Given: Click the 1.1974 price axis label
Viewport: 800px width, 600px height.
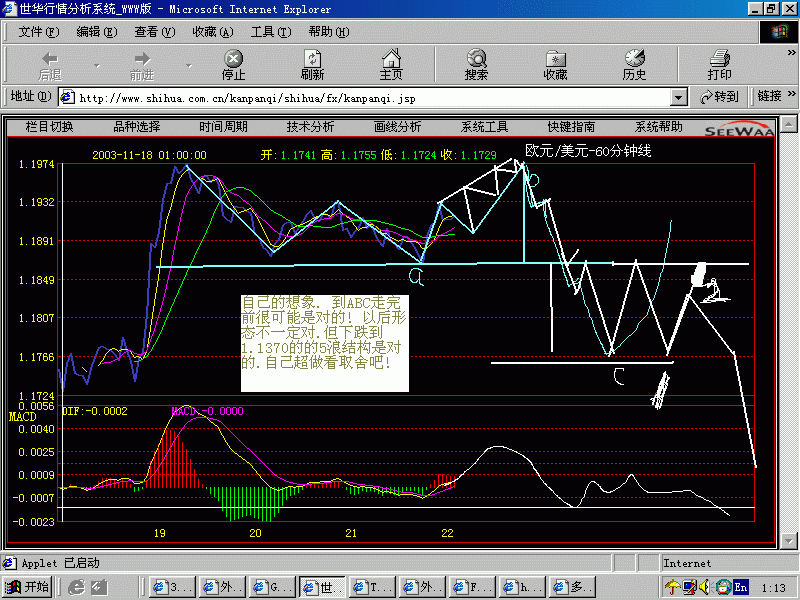Looking at the screenshot, I should click(36, 164).
